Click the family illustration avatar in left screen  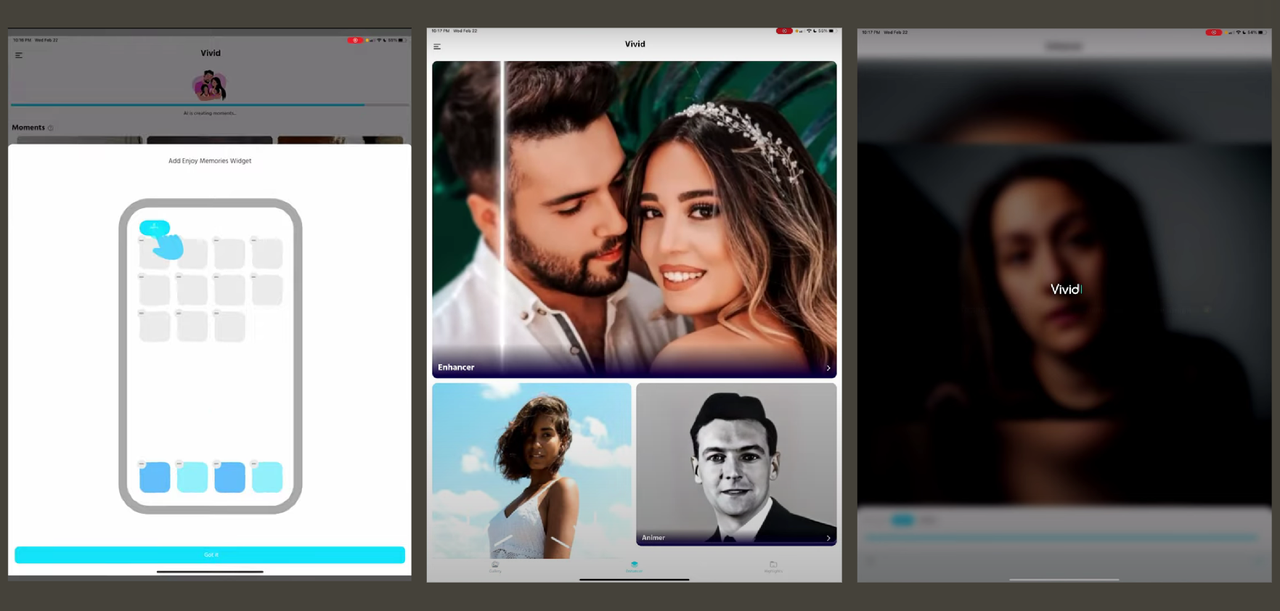click(209, 86)
